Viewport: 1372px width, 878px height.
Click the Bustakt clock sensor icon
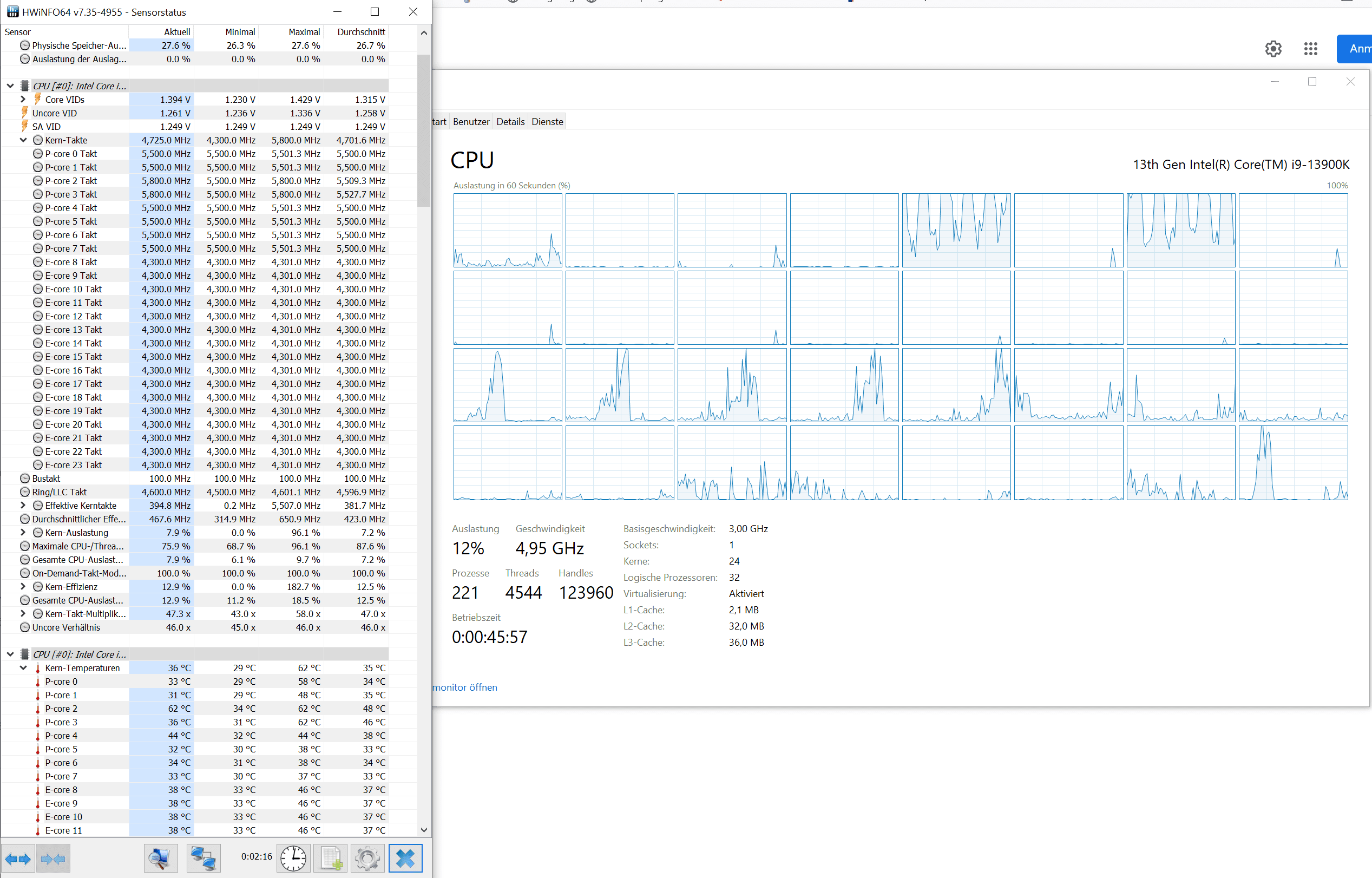[24, 479]
